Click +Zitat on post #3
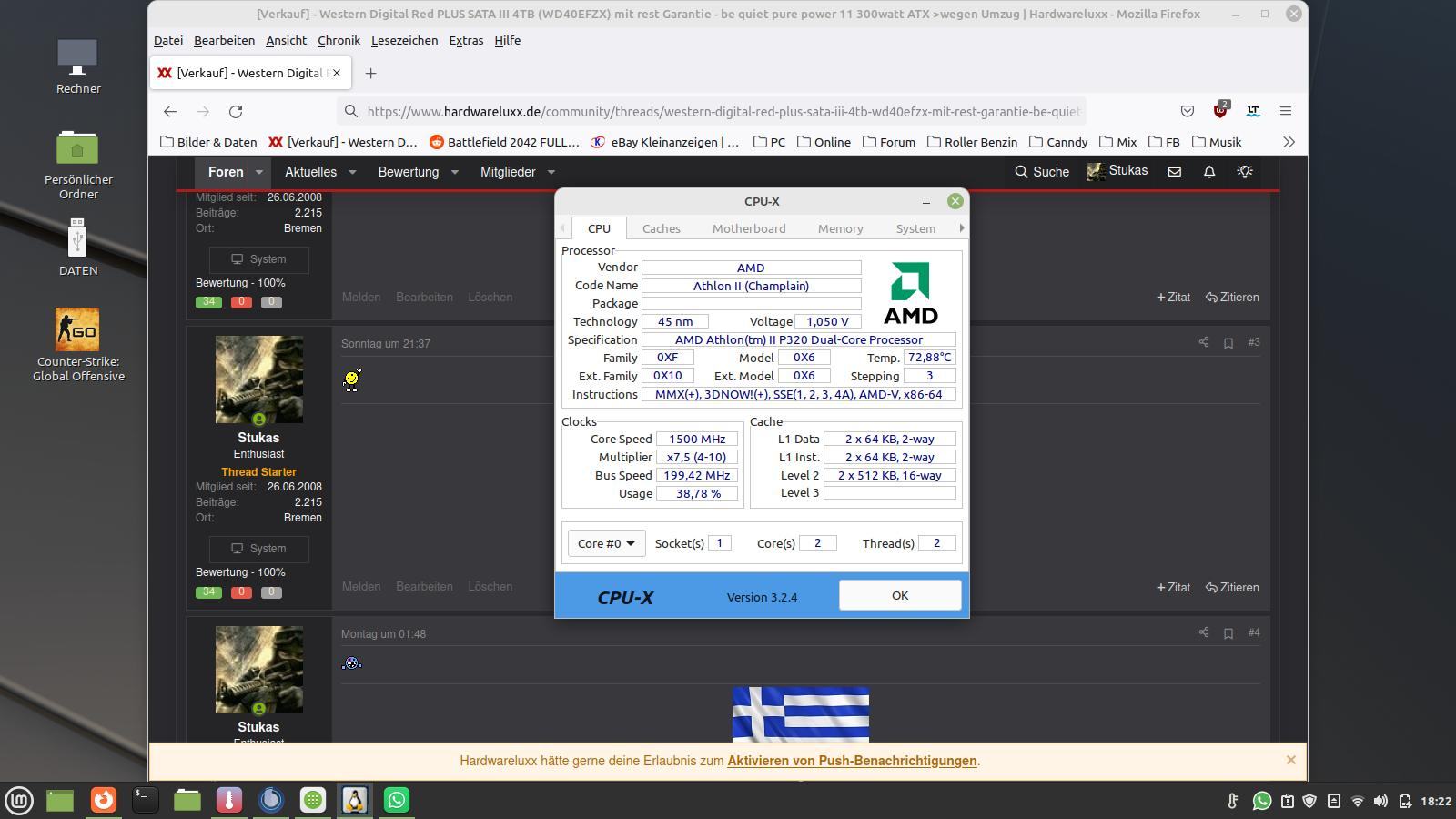Image resolution: width=1456 pixels, height=819 pixels. [x=1173, y=587]
